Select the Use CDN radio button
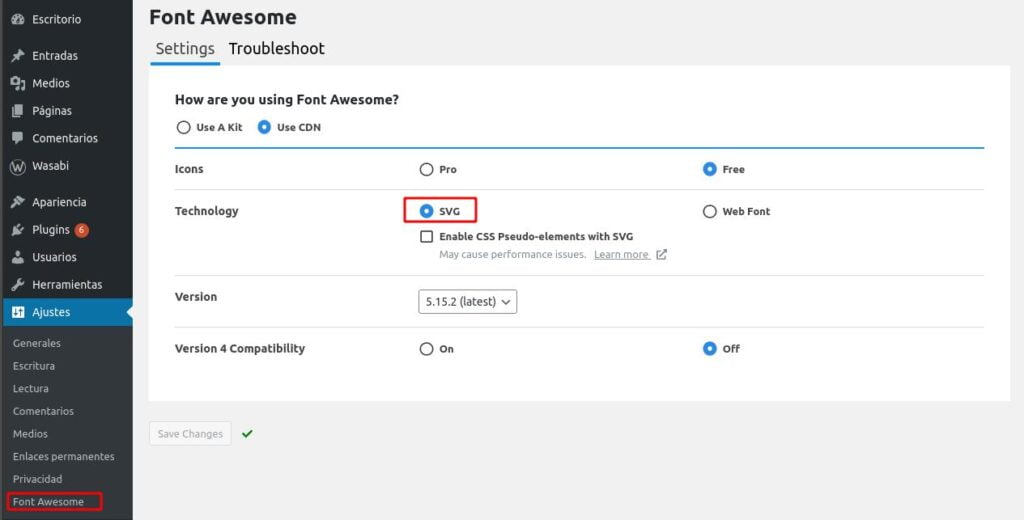This screenshot has height=520, width=1024. (264, 127)
